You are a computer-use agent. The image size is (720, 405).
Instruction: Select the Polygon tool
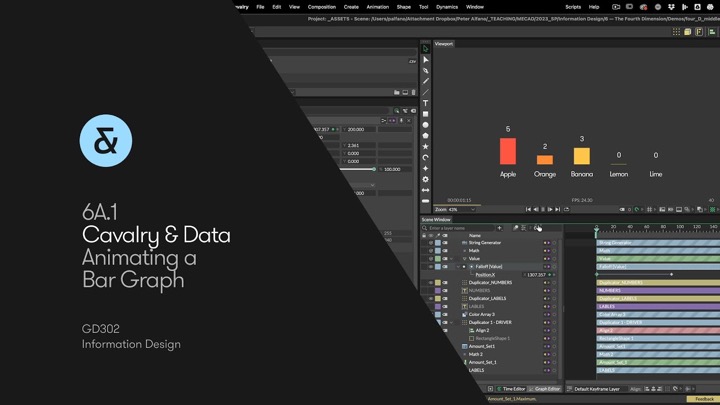point(426,135)
